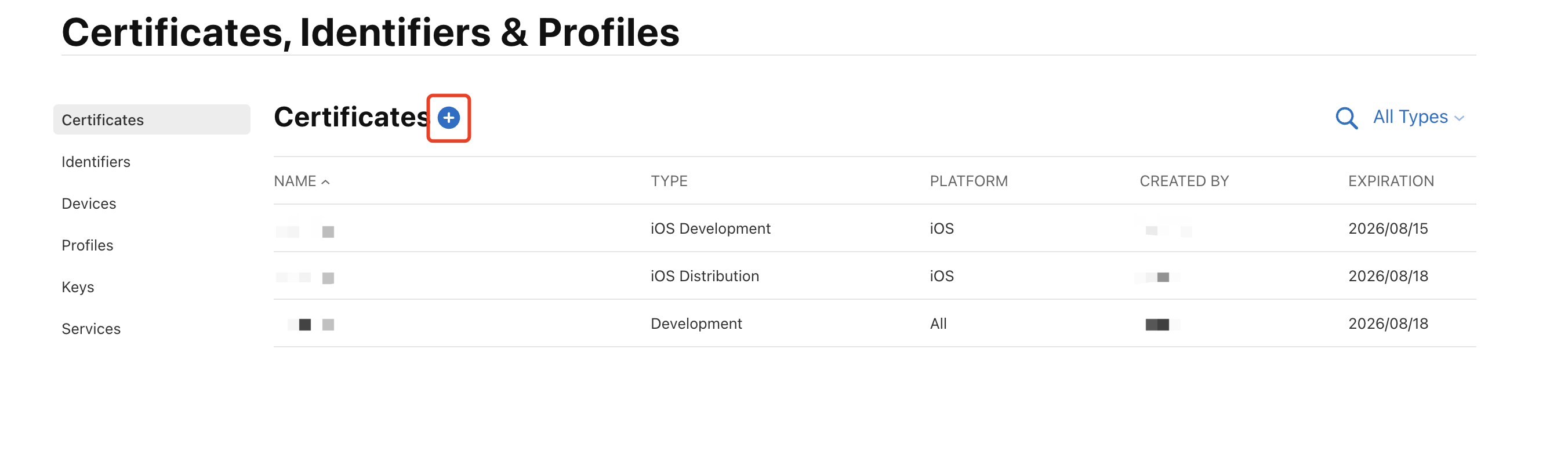1568x472 pixels.
Task: Open the certificate search magnifier
Action: coord(1346,118)
